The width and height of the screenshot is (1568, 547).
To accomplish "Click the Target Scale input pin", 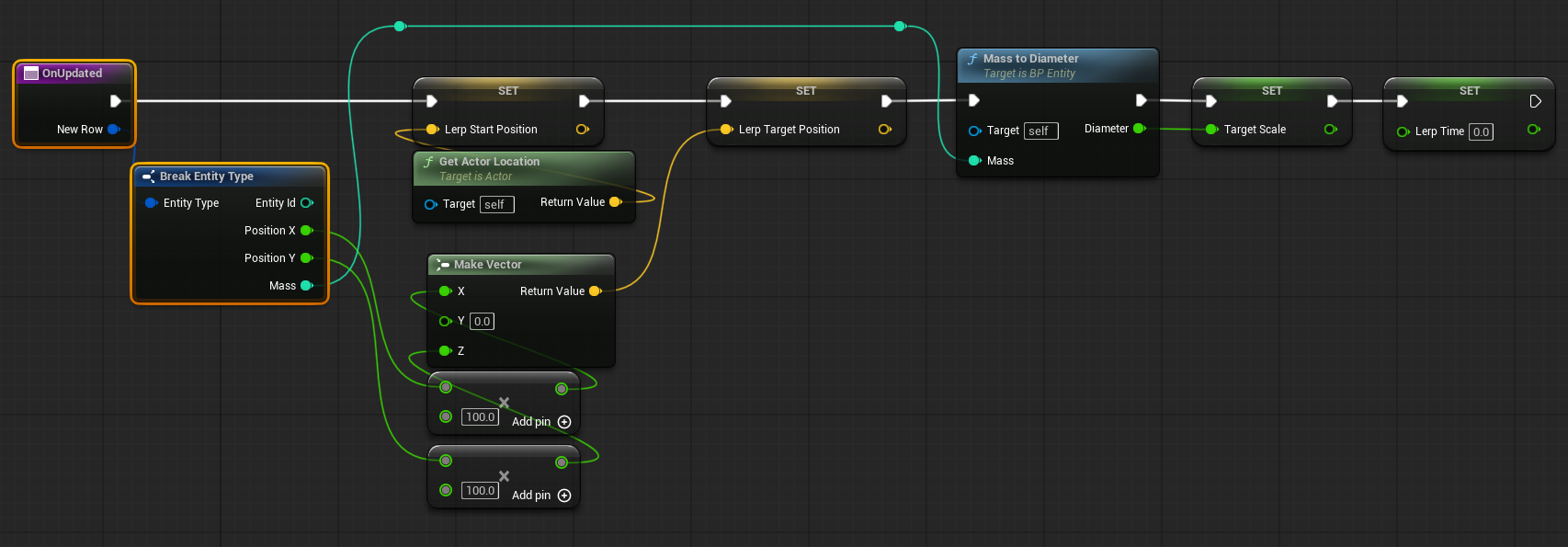I will 1211,130.
